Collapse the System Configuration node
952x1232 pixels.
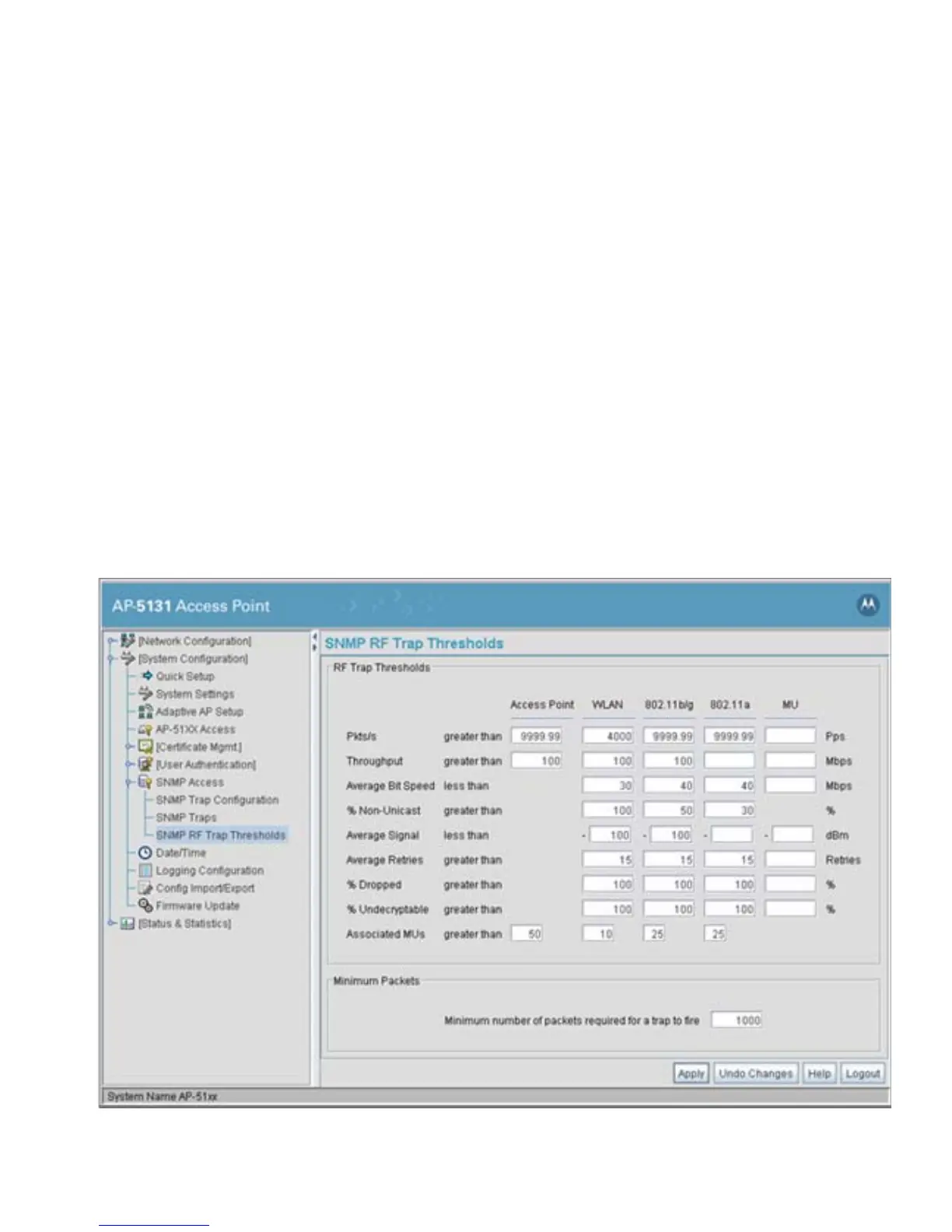(112, 659)
